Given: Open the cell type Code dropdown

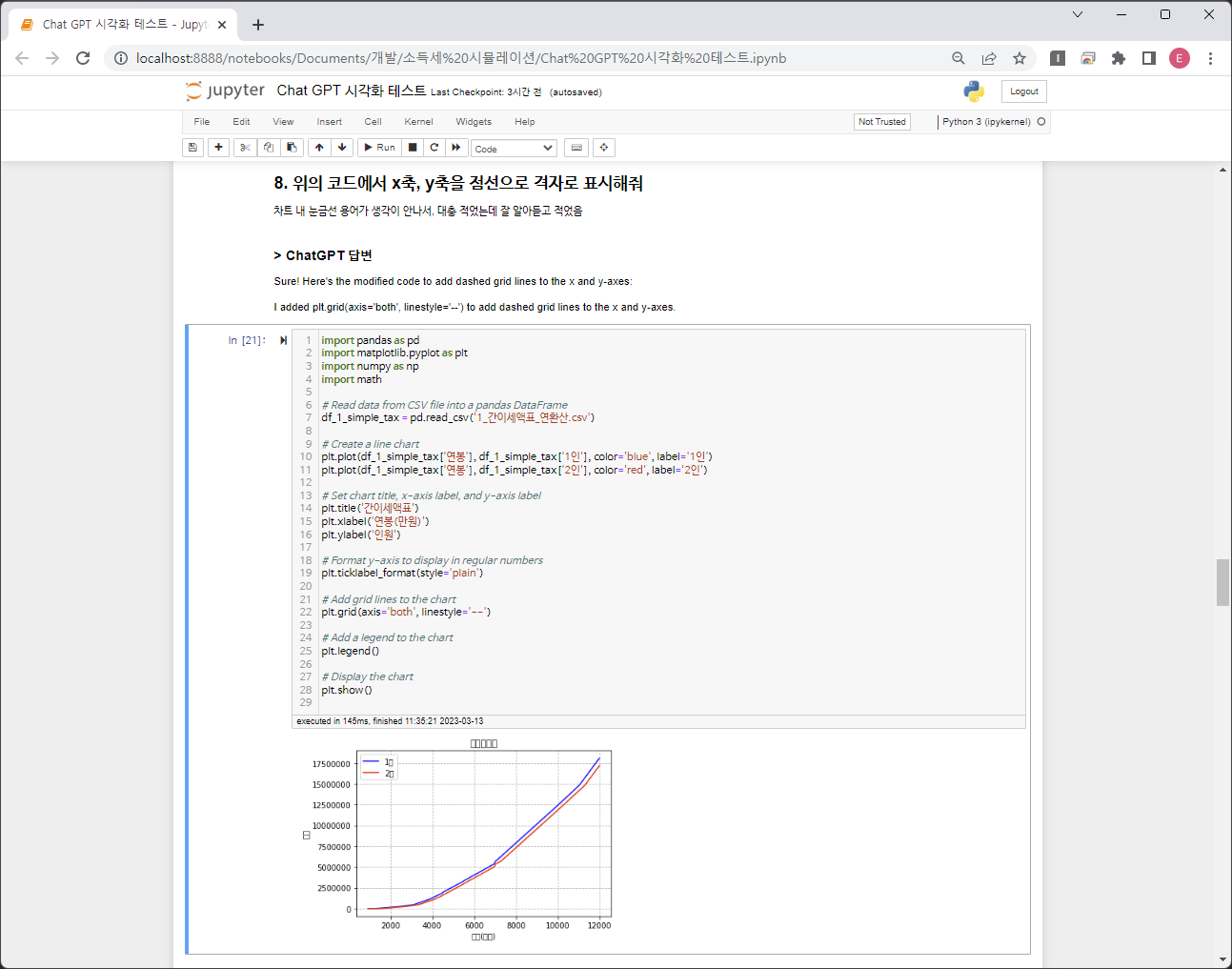Looking at the screenshot, I should 514,149.
